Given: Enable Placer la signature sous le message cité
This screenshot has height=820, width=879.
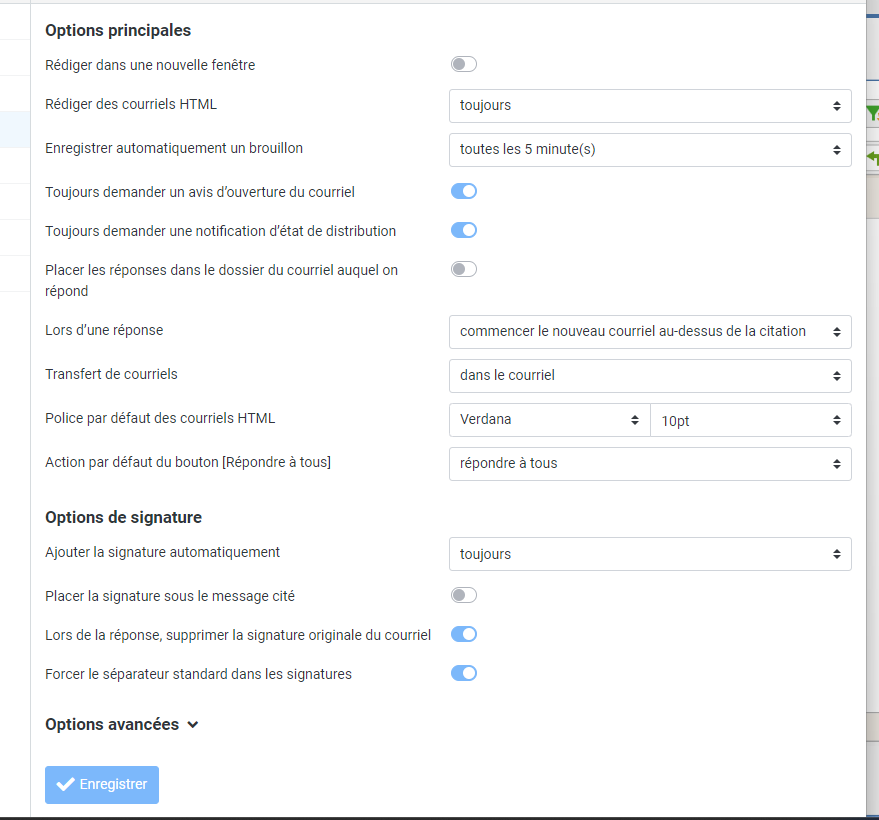Looking at the screenshot, I should 463,596.
